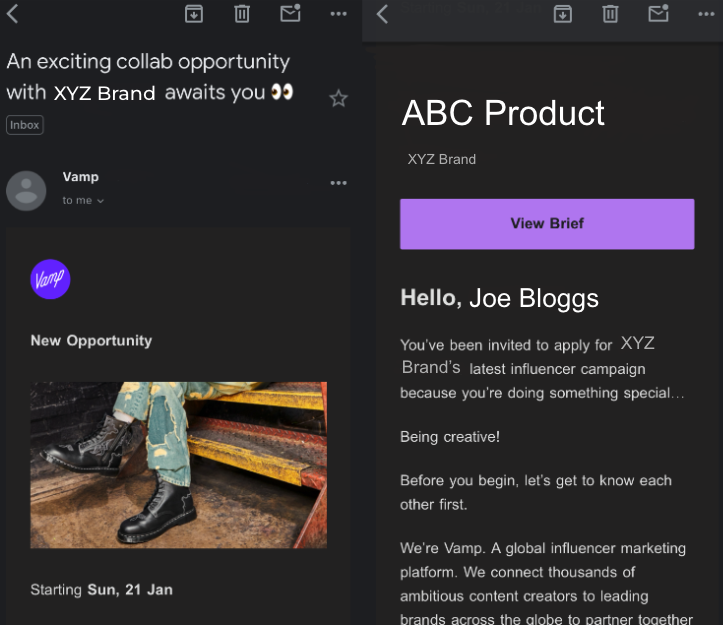Open more options in right screen top toolbar

coord(706,14)
